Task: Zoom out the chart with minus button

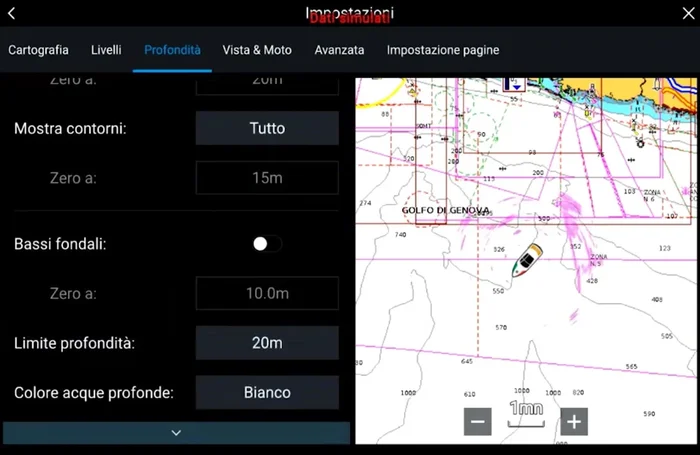Action: point(478,422)
